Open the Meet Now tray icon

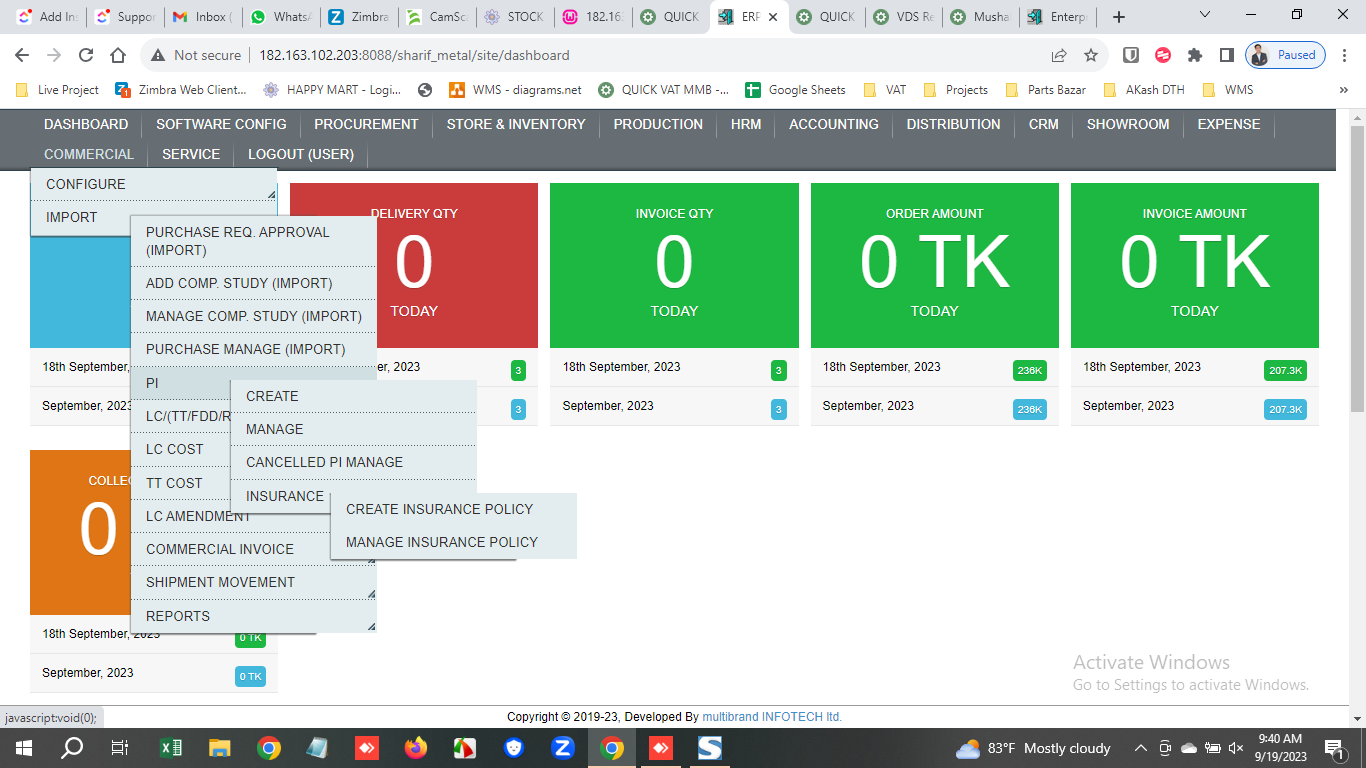tap(1165, 748)
